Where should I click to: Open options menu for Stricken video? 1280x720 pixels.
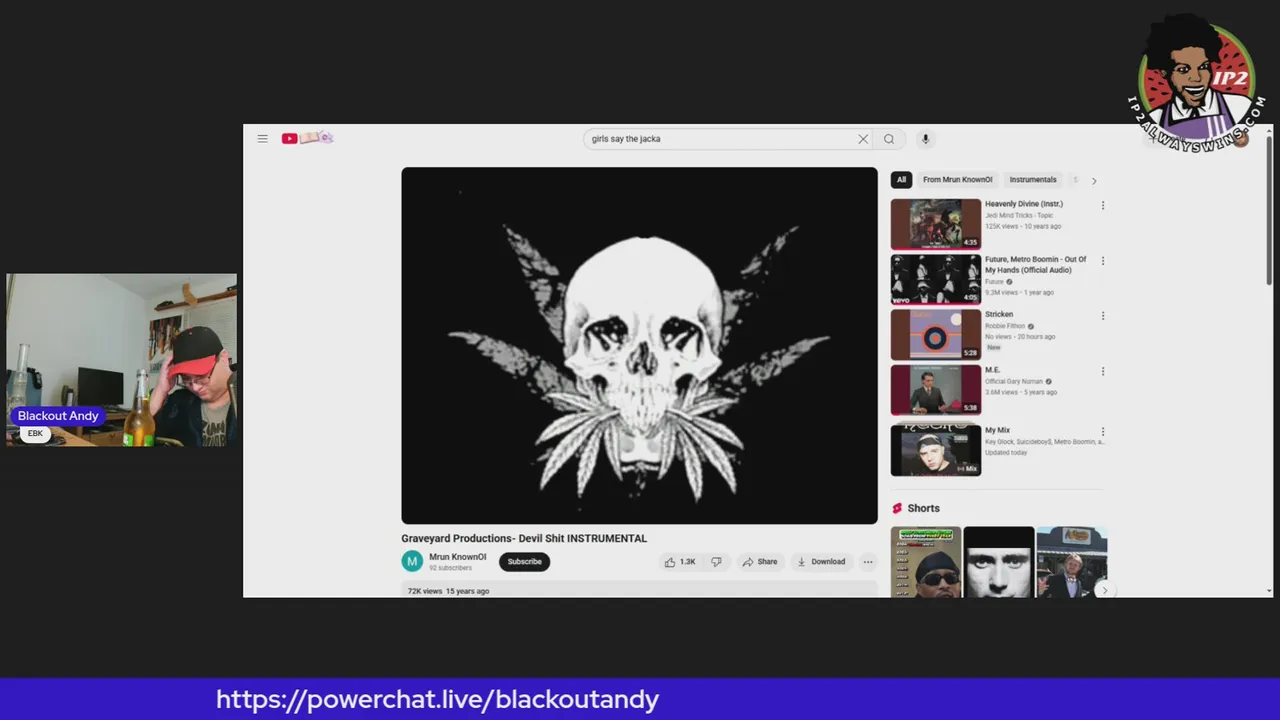coord(1103,316)
